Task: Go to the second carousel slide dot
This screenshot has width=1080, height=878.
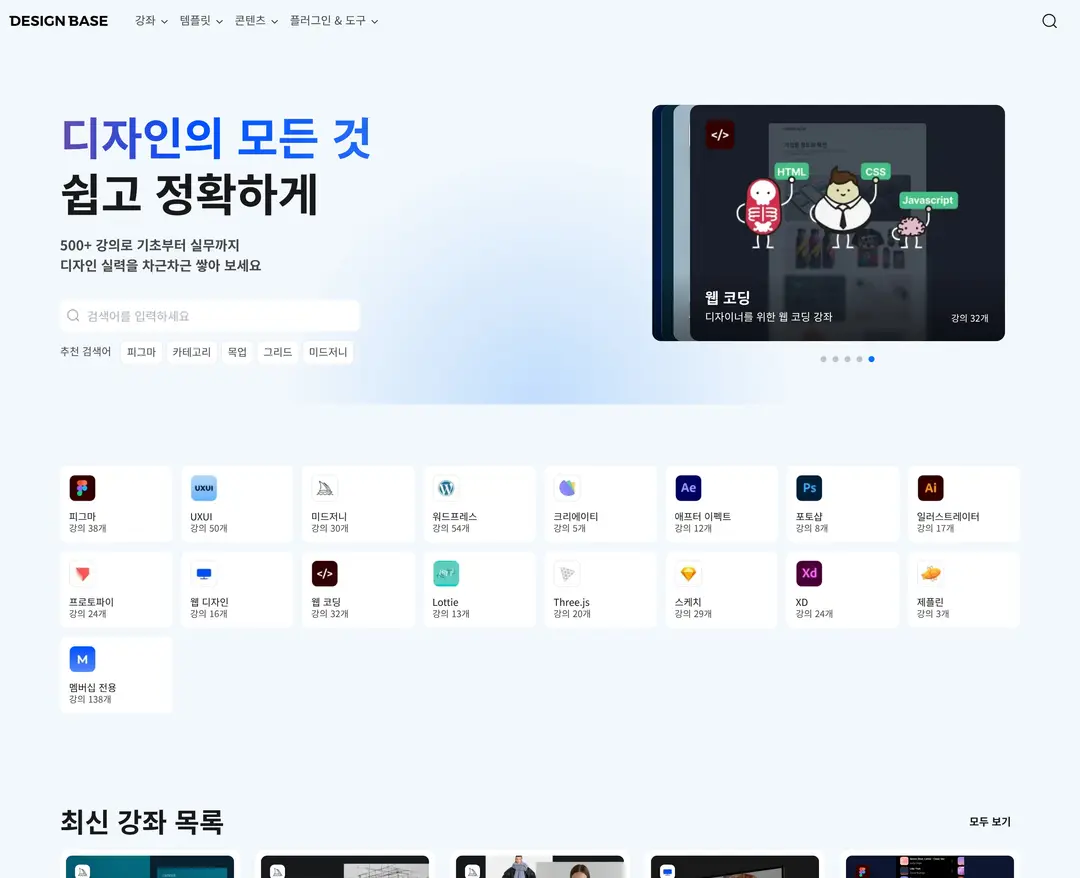Action: click(835, 359)
